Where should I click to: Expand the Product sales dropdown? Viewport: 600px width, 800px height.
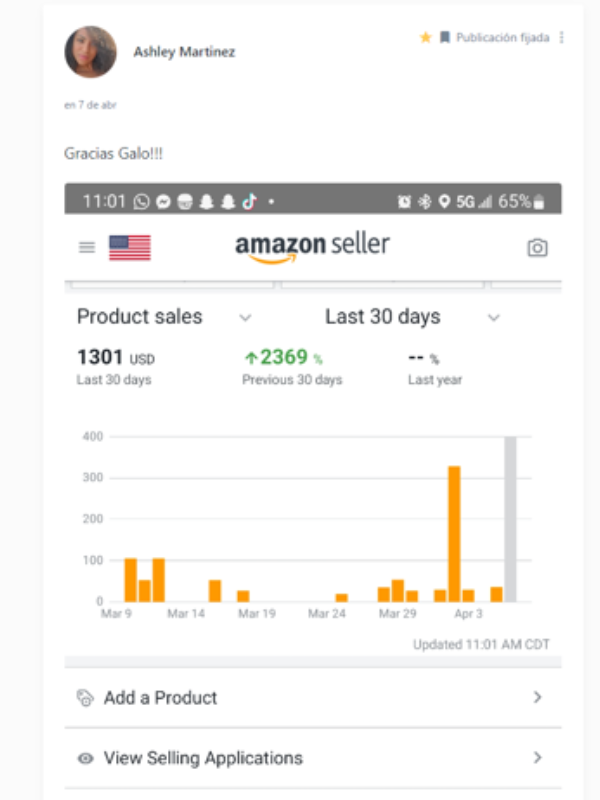click(x=245, y=317)
